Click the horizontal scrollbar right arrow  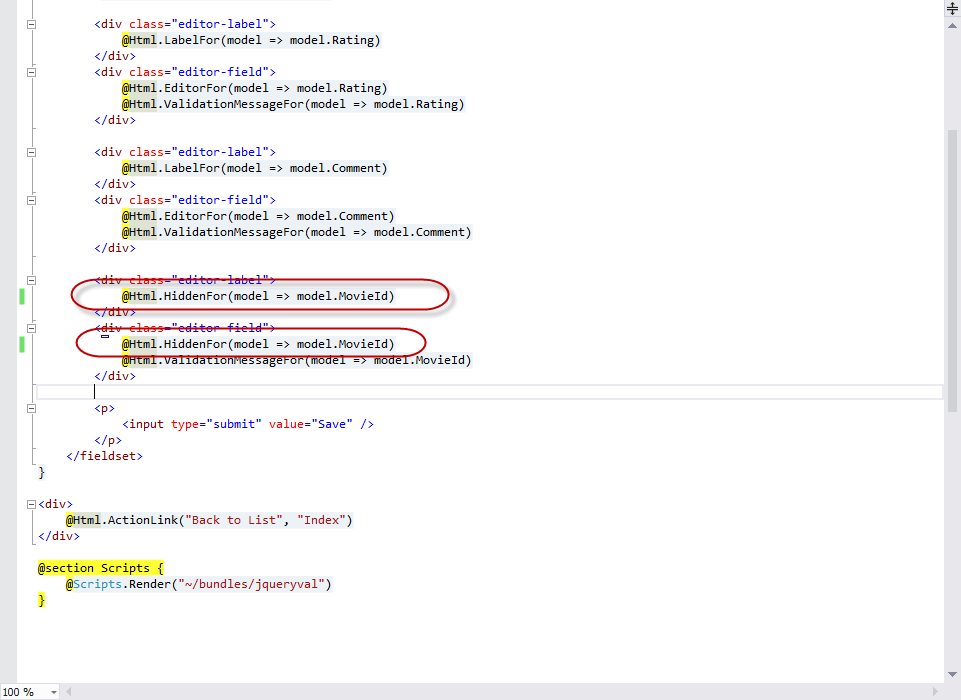[x=935, y=692]
